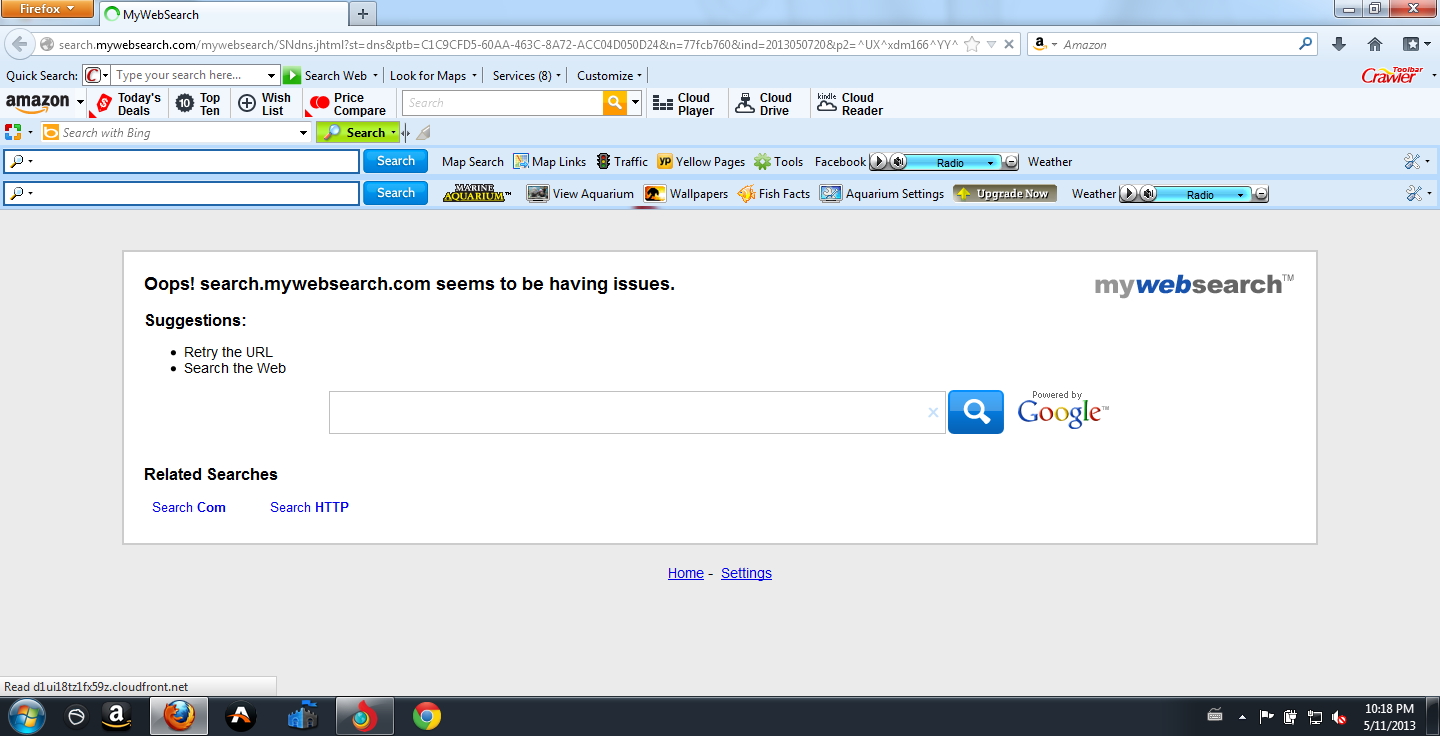1440x736 pixels.
Task: Clear the page search box with the X
Action: (933, 412)
